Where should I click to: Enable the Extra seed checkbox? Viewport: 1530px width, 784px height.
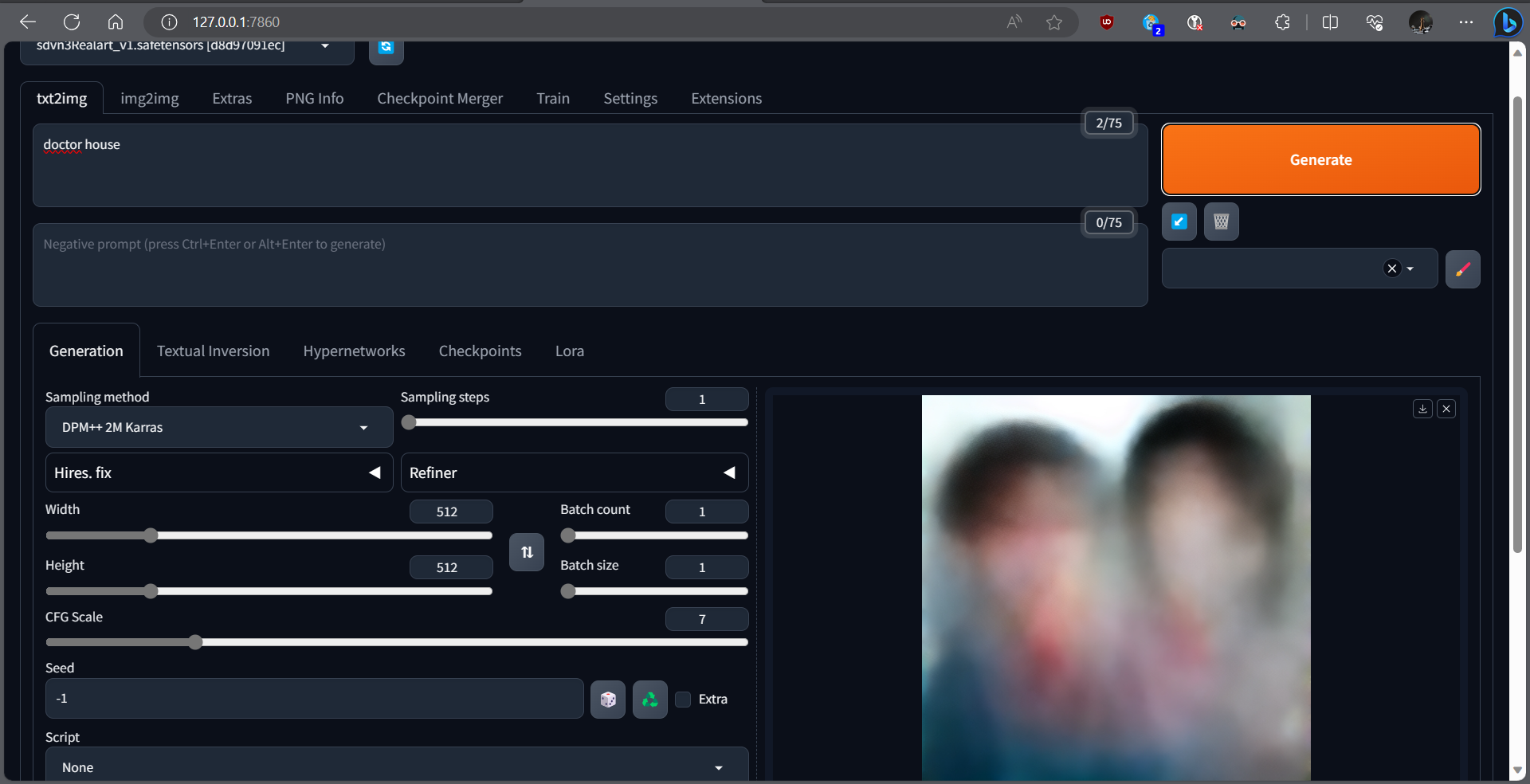683,699
